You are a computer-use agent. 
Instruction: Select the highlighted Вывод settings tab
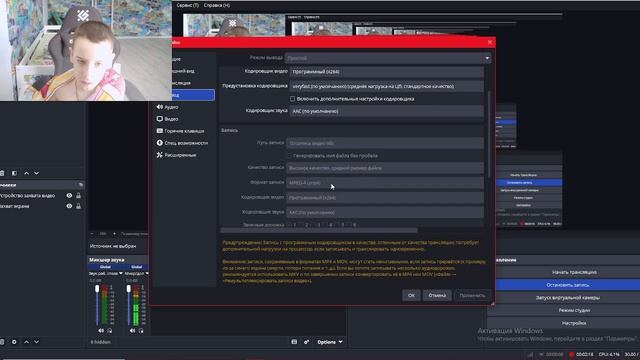193,95
